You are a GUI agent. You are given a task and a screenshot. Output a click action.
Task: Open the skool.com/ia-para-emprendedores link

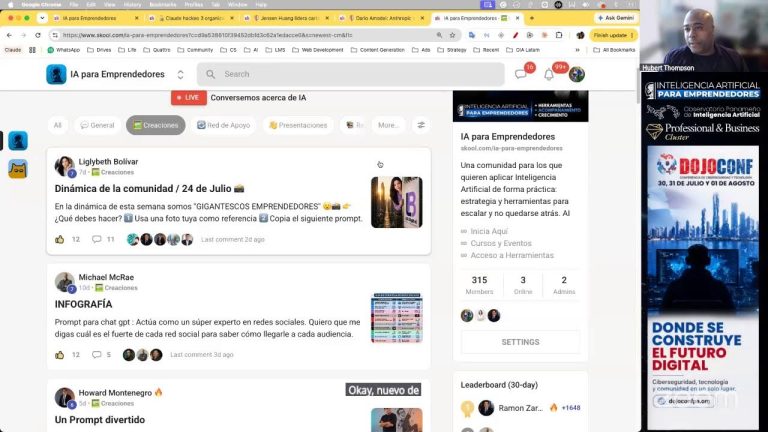511,148
